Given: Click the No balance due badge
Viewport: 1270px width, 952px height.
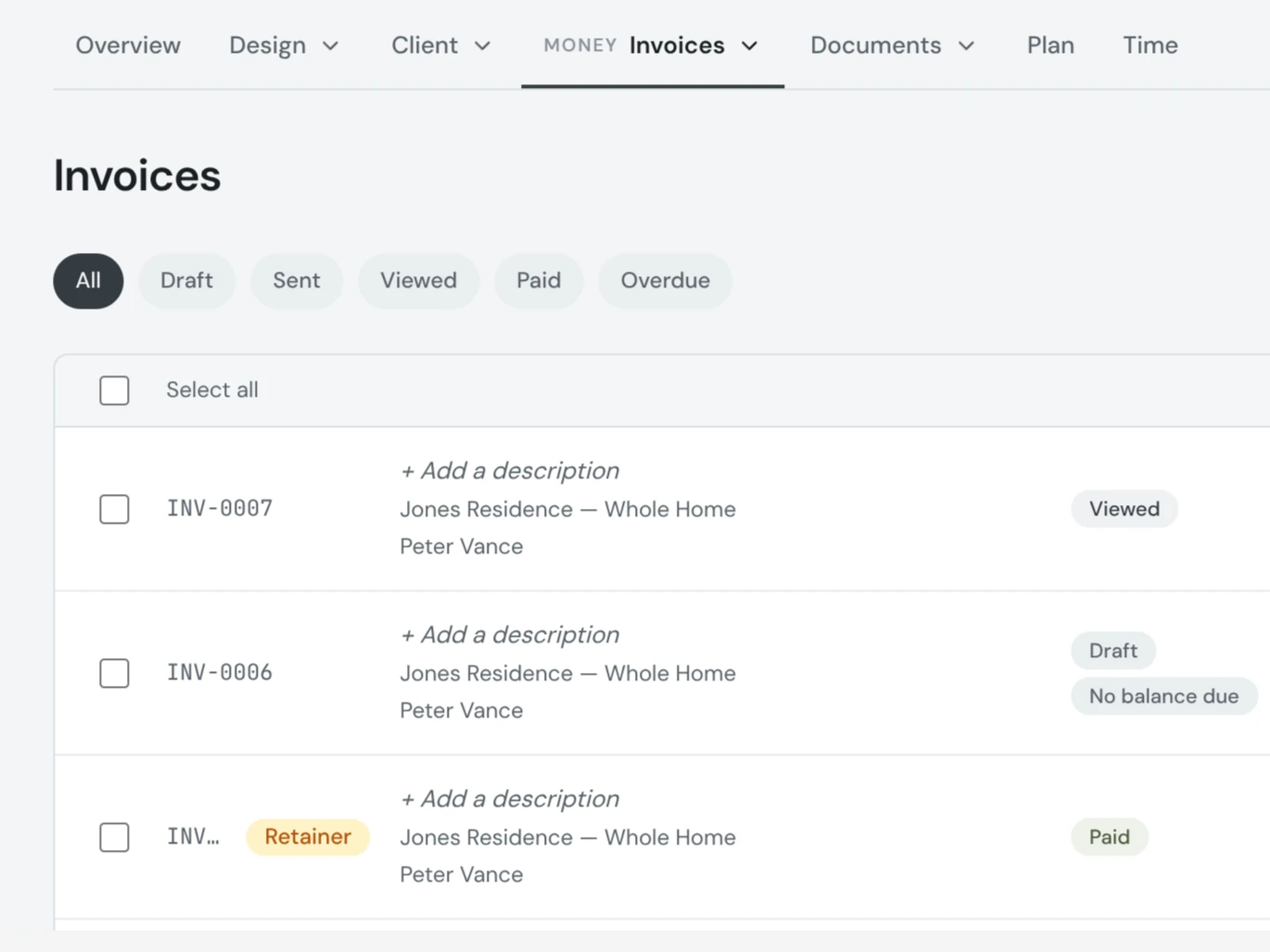Looking at the screenshot, I should pyautogui.click(x=1164, y=696).
